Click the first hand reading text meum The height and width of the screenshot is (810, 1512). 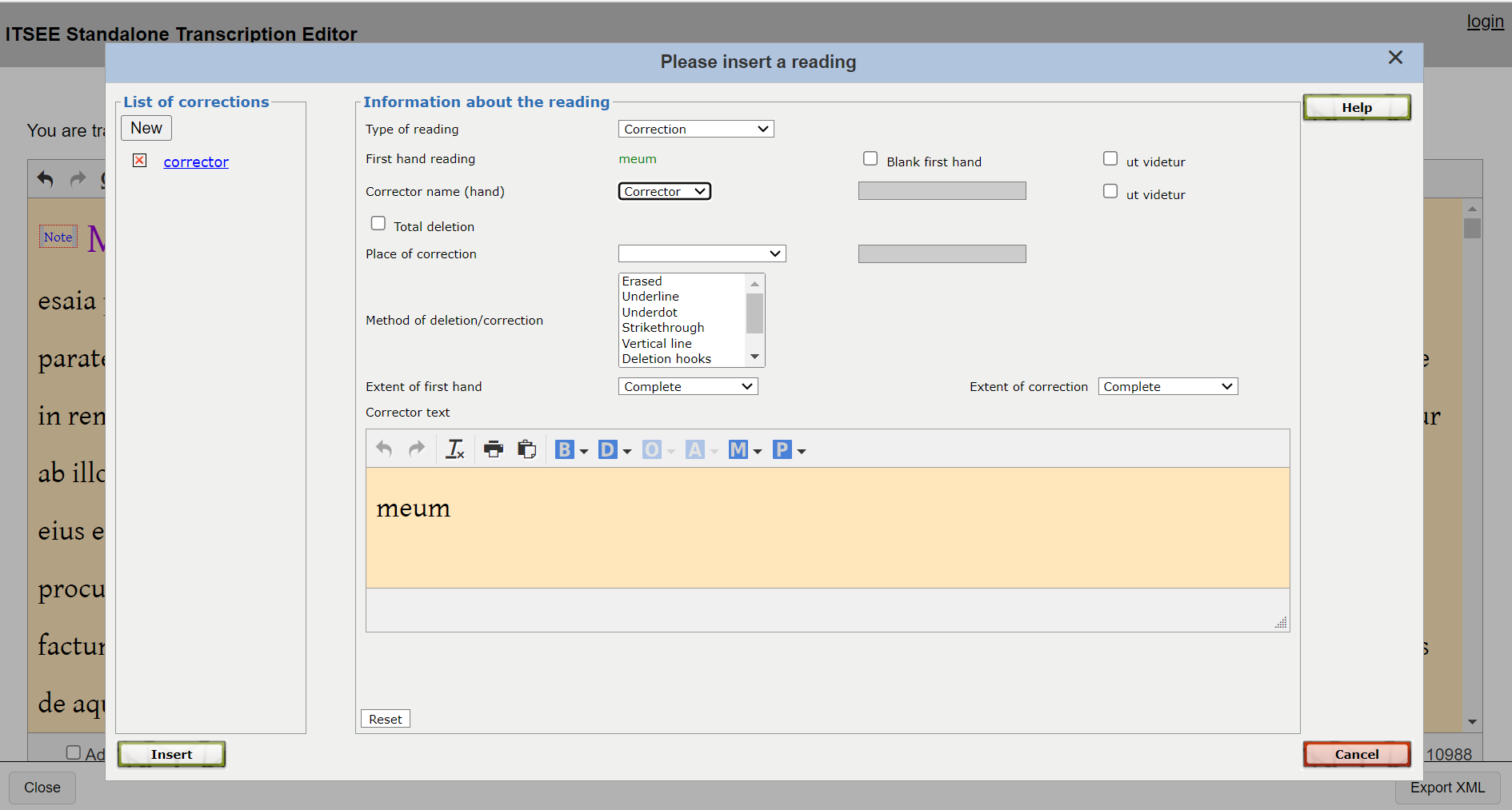pos(638,159)
